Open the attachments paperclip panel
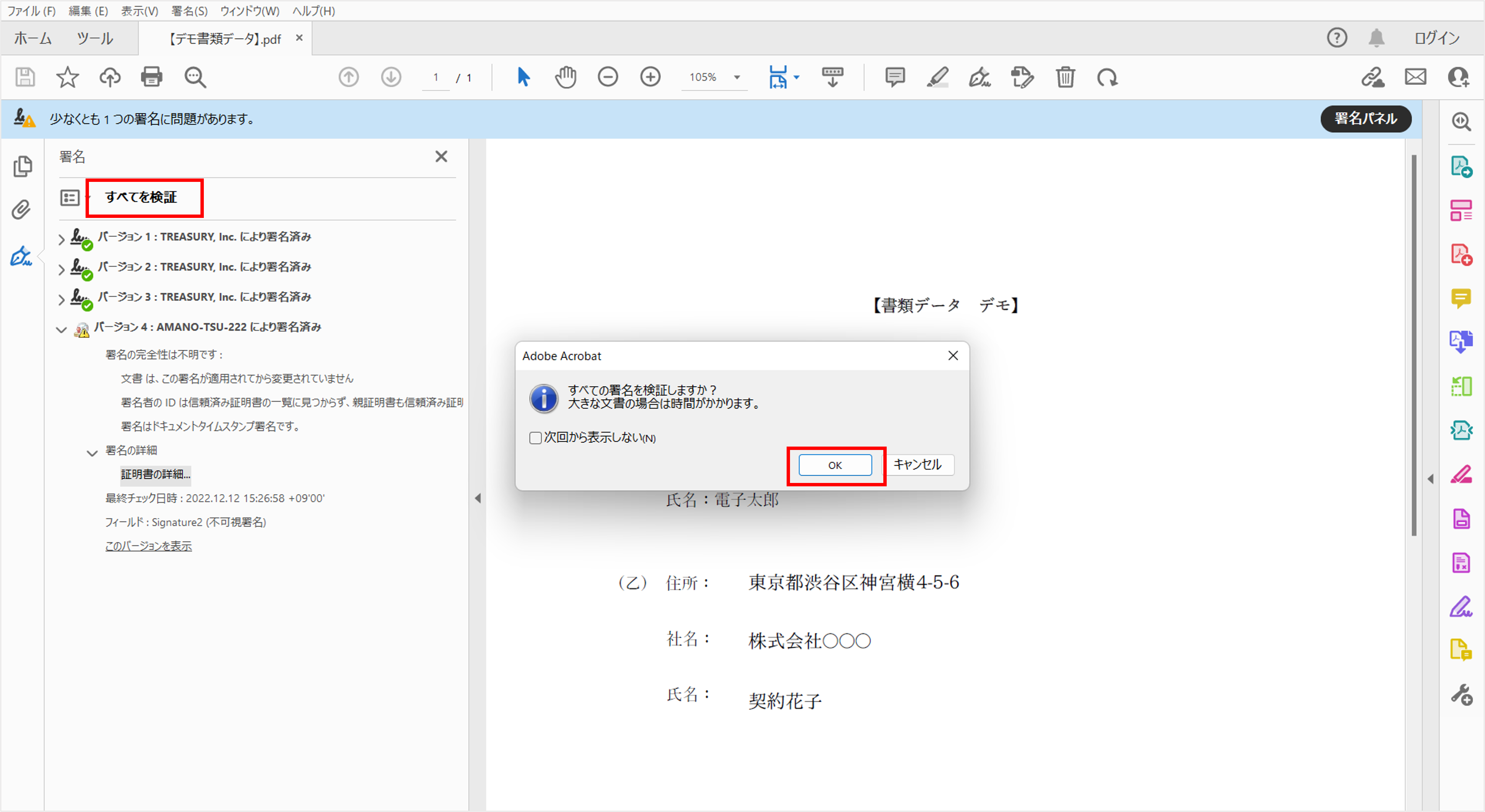1485x812 pixels. coord(21,210)
